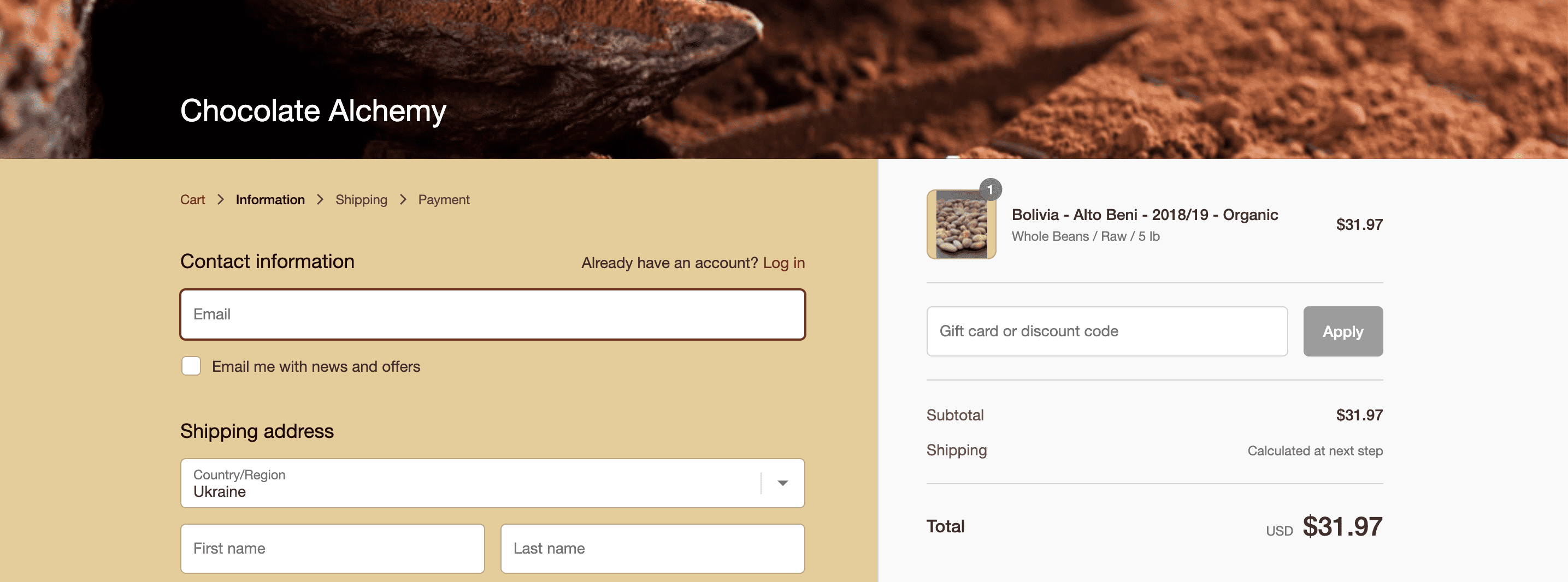Click the chevron before Payment breadcrumb

point(403,199)
